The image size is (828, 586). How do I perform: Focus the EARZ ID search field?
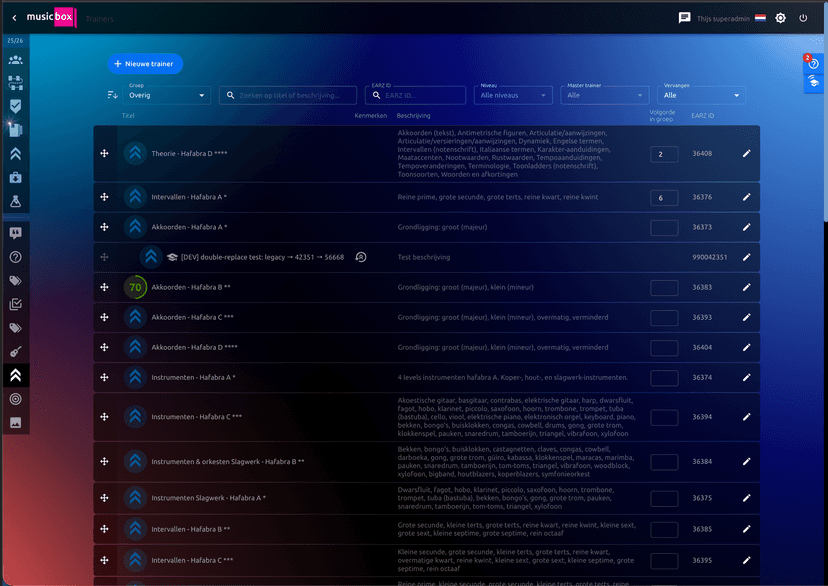[415, 95]
